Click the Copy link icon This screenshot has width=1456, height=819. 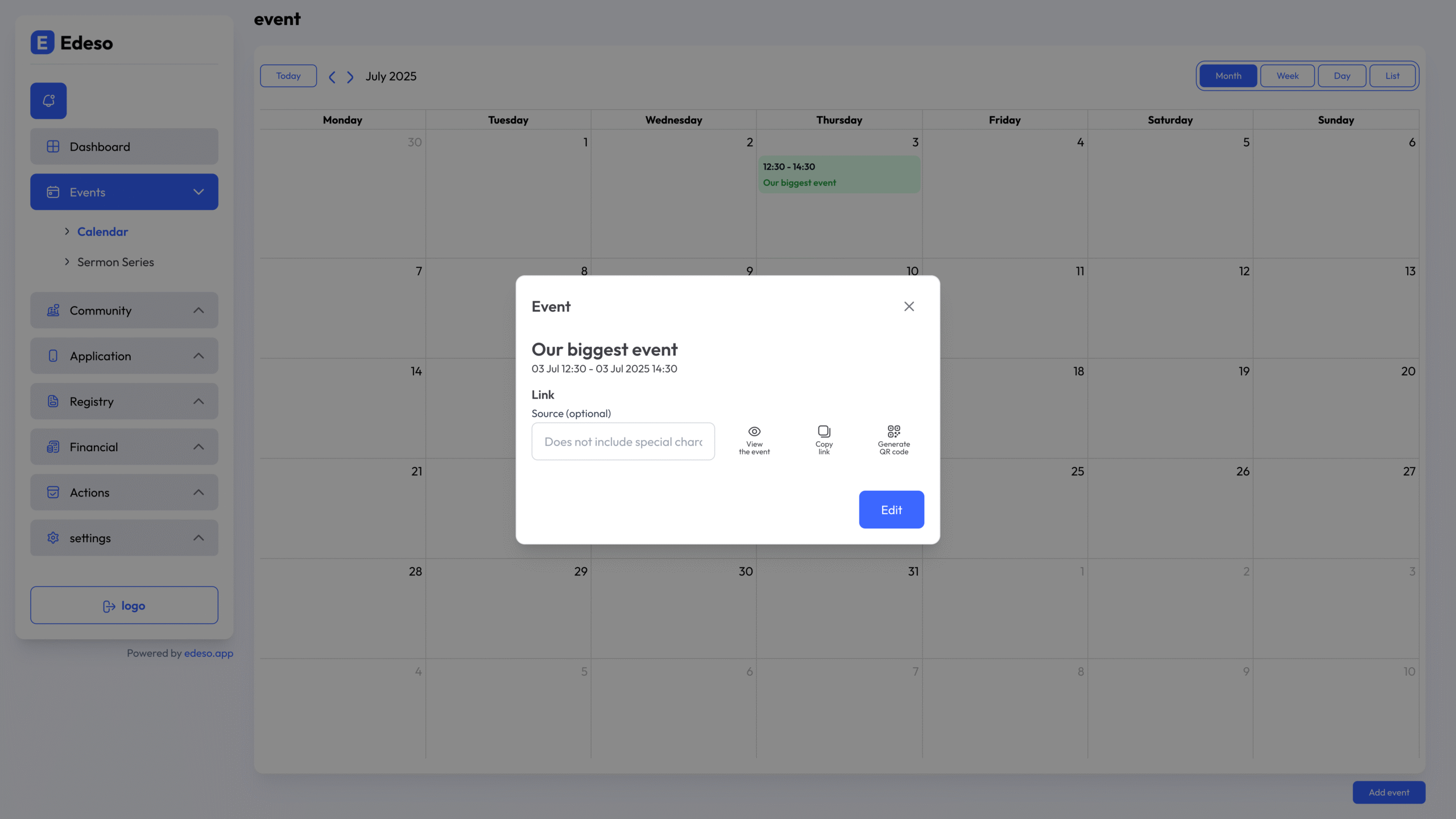(x=824, y=431)
